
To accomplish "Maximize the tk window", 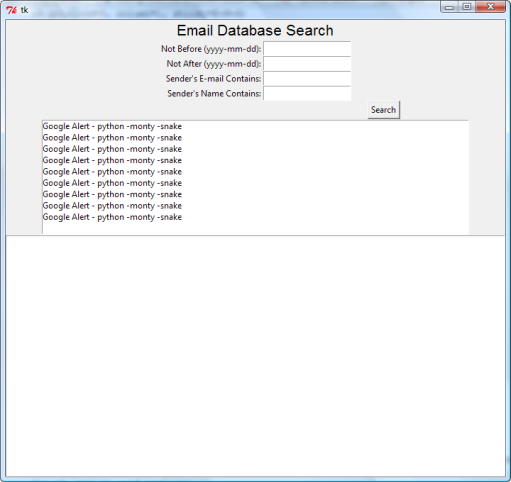I will 467,7.
